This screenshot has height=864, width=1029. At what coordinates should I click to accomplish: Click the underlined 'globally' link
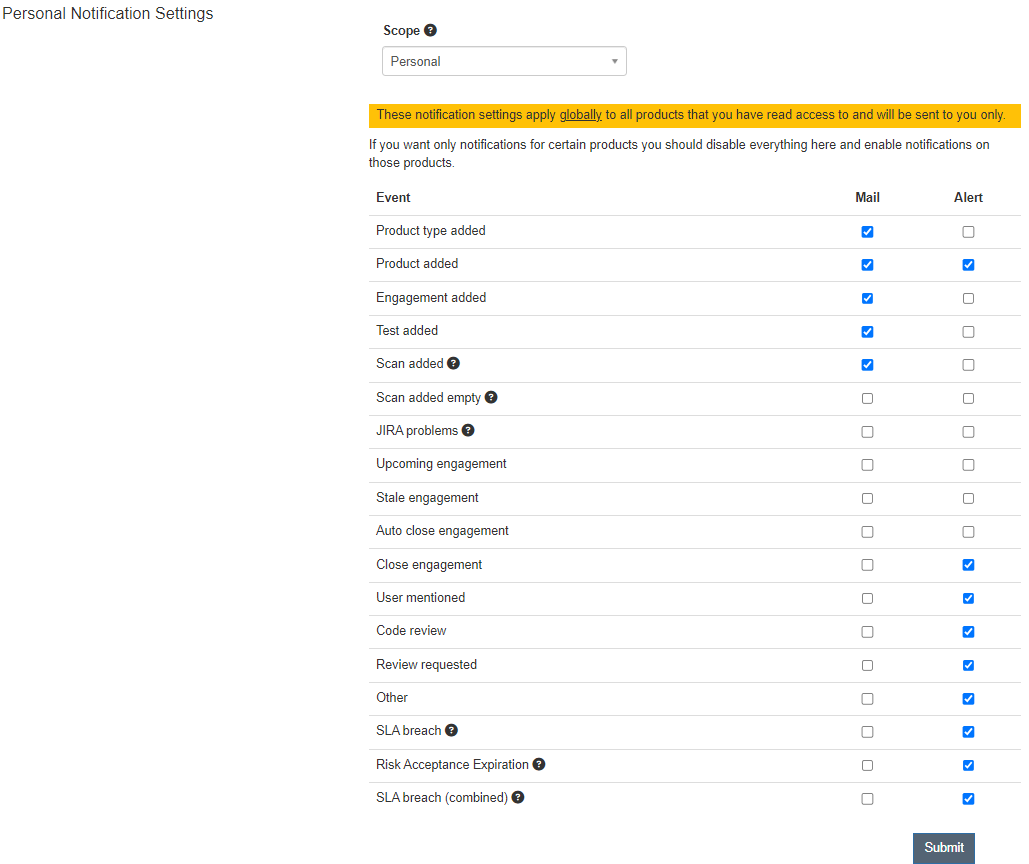tap(580, 115)
